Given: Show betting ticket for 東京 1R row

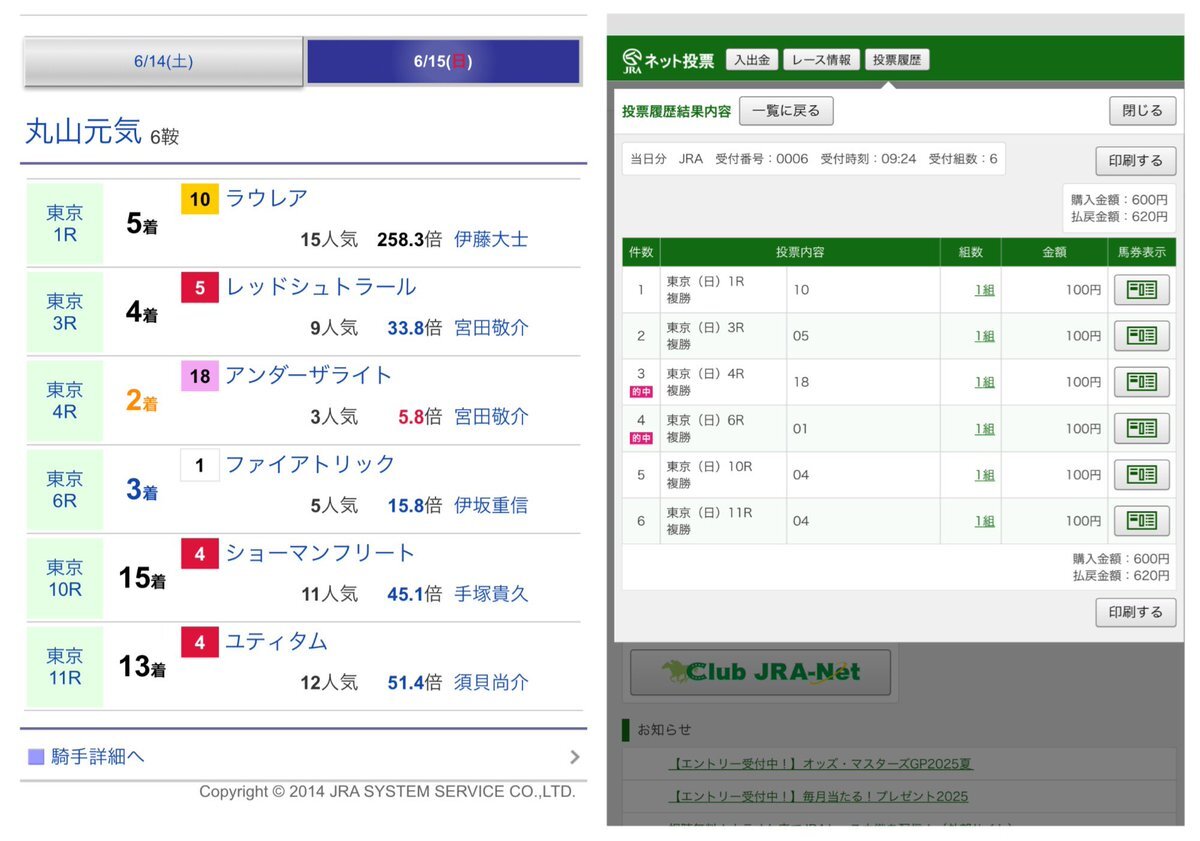Looking at the screenshot, I should point(1141,290).
